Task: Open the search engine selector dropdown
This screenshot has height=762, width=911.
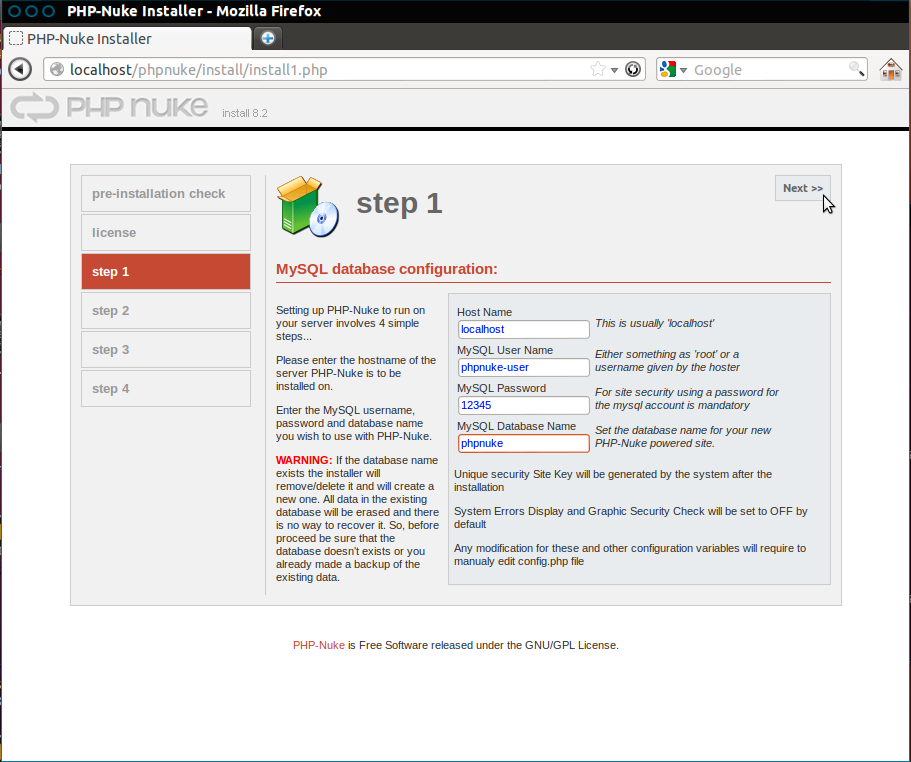Action: tap(683, 70)
